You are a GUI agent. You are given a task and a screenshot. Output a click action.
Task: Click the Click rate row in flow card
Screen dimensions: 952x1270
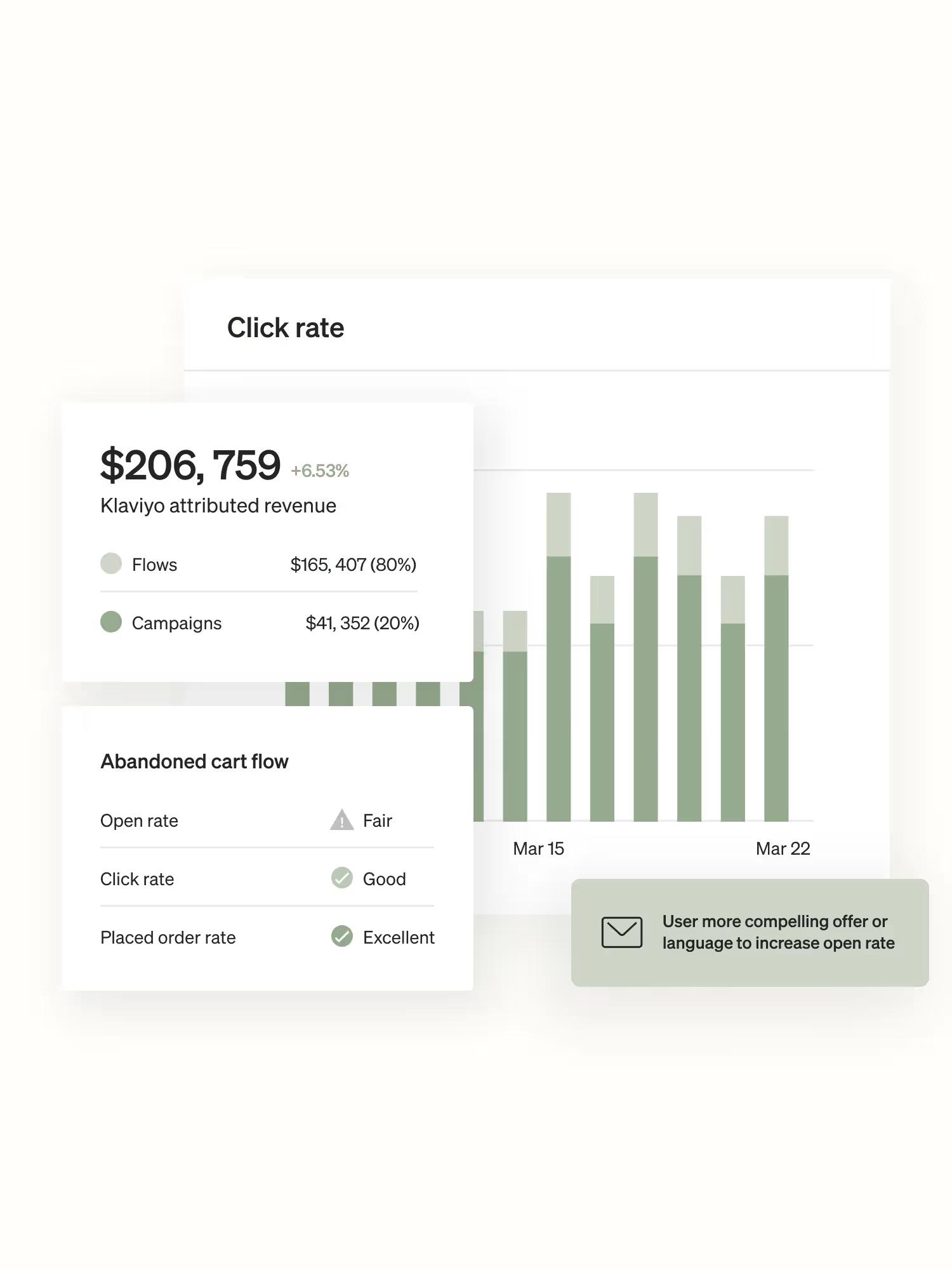pyautogui.click(x=267, y=879)
